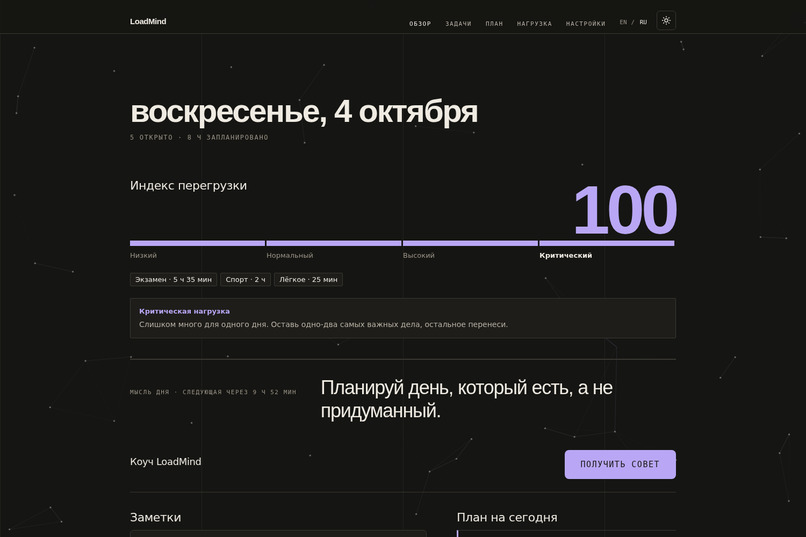Viewport: 806px width, 537px height.
Task: Open the НАСТРОЙКИ nav item
Action: pyautogui.click(x=585, y=24)
